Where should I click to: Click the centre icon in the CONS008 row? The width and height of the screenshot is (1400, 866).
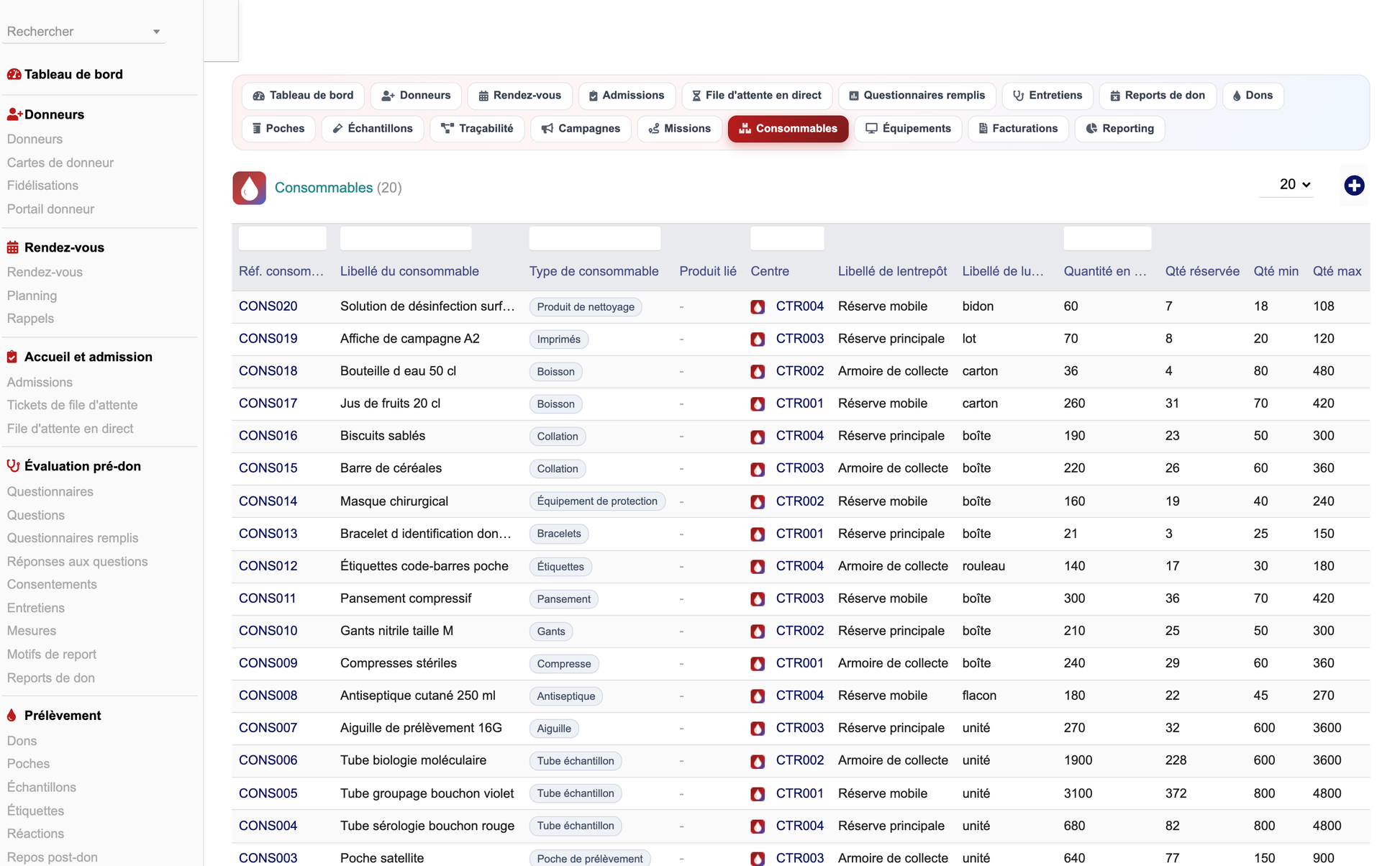758,696
